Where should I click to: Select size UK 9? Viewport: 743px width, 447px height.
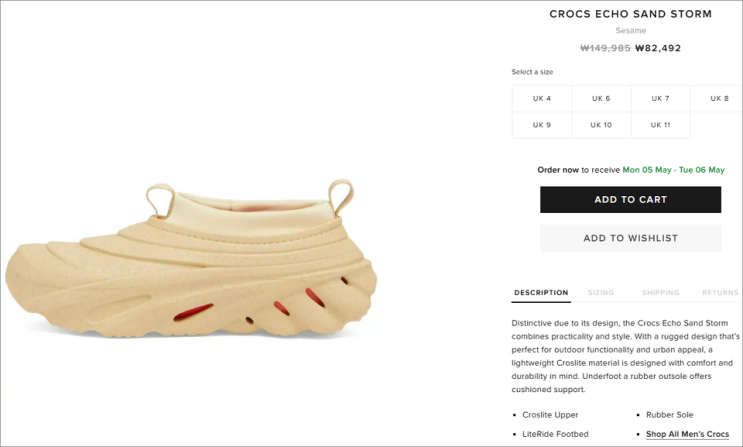[x=542, y=125]
